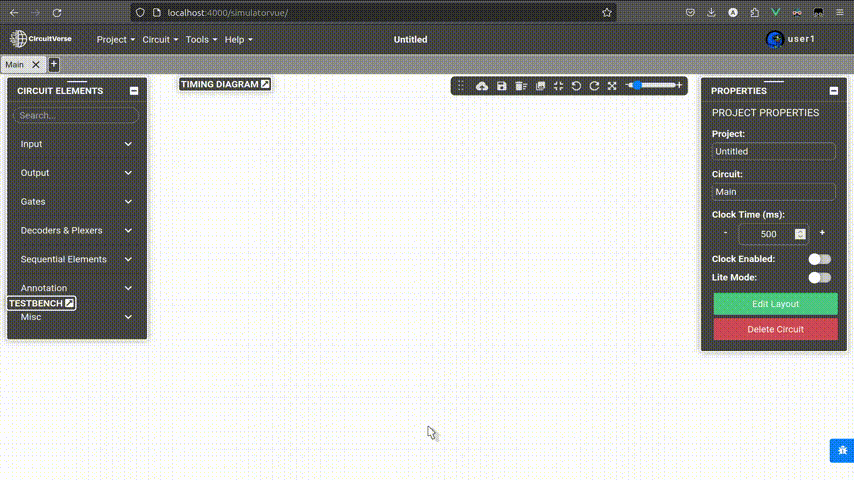Click the save offline floppy disk icon
The image size is (854, 480).
[502, 86]
